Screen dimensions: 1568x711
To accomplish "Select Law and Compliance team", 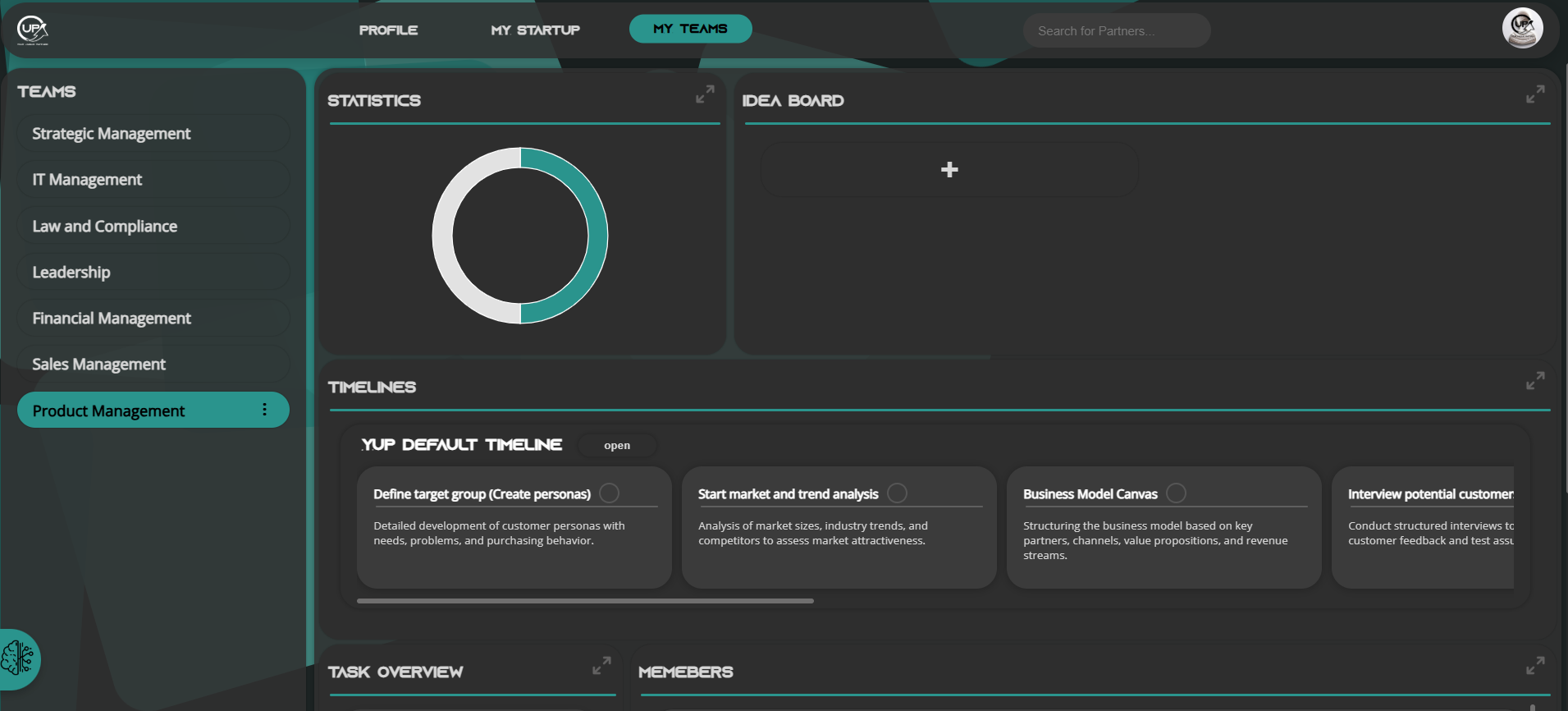I will pos(153,226).
